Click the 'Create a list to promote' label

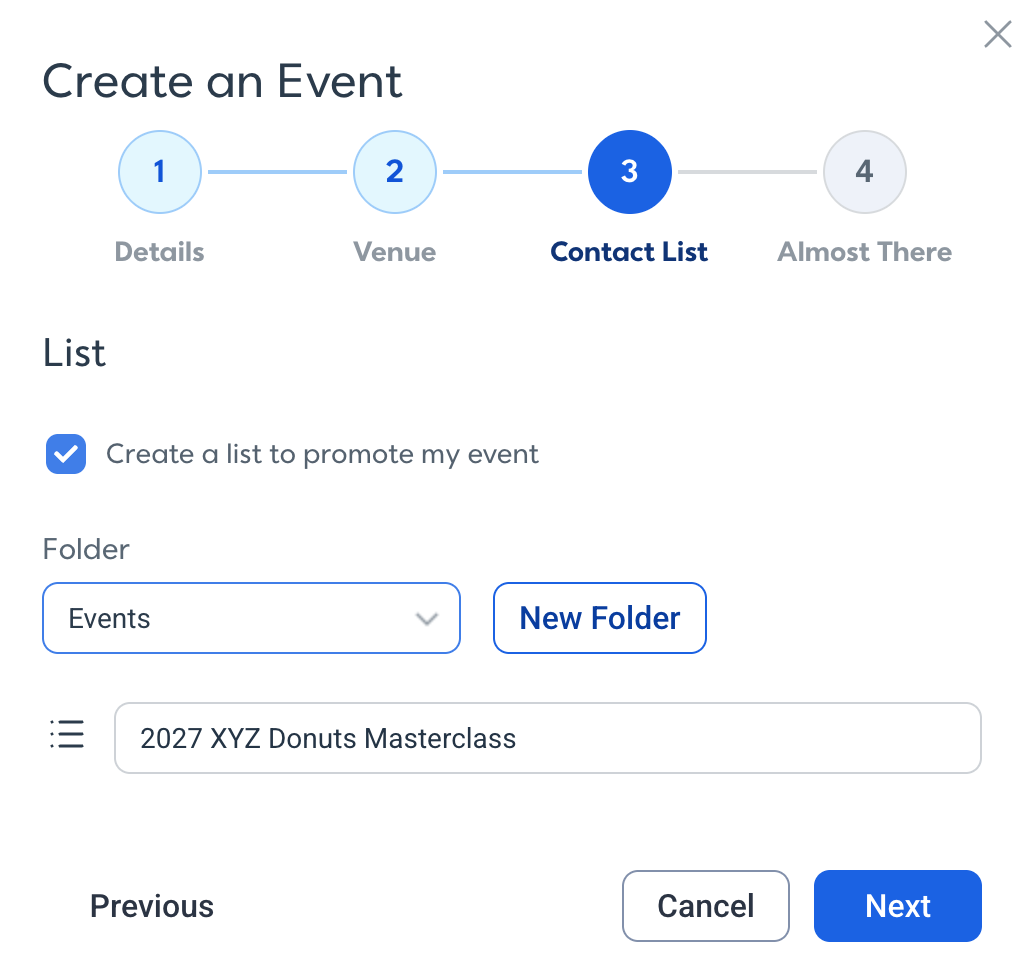tap(322, 454)
